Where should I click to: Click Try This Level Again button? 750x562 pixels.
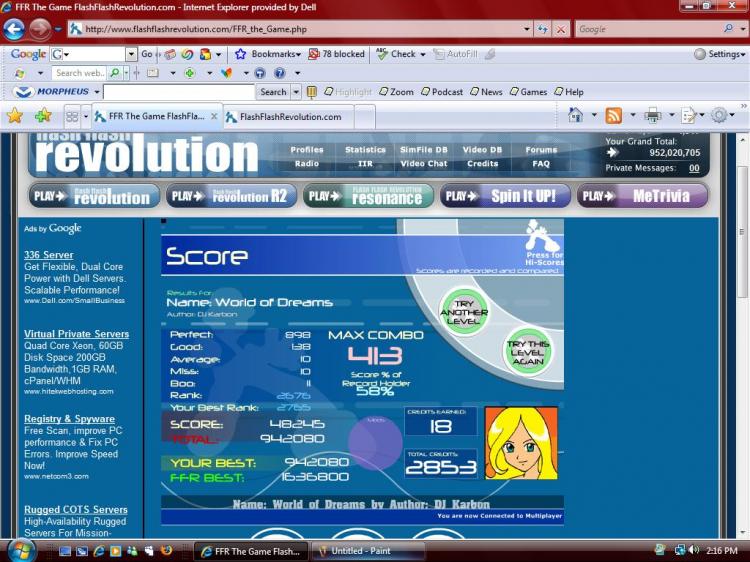click(528, 353)
